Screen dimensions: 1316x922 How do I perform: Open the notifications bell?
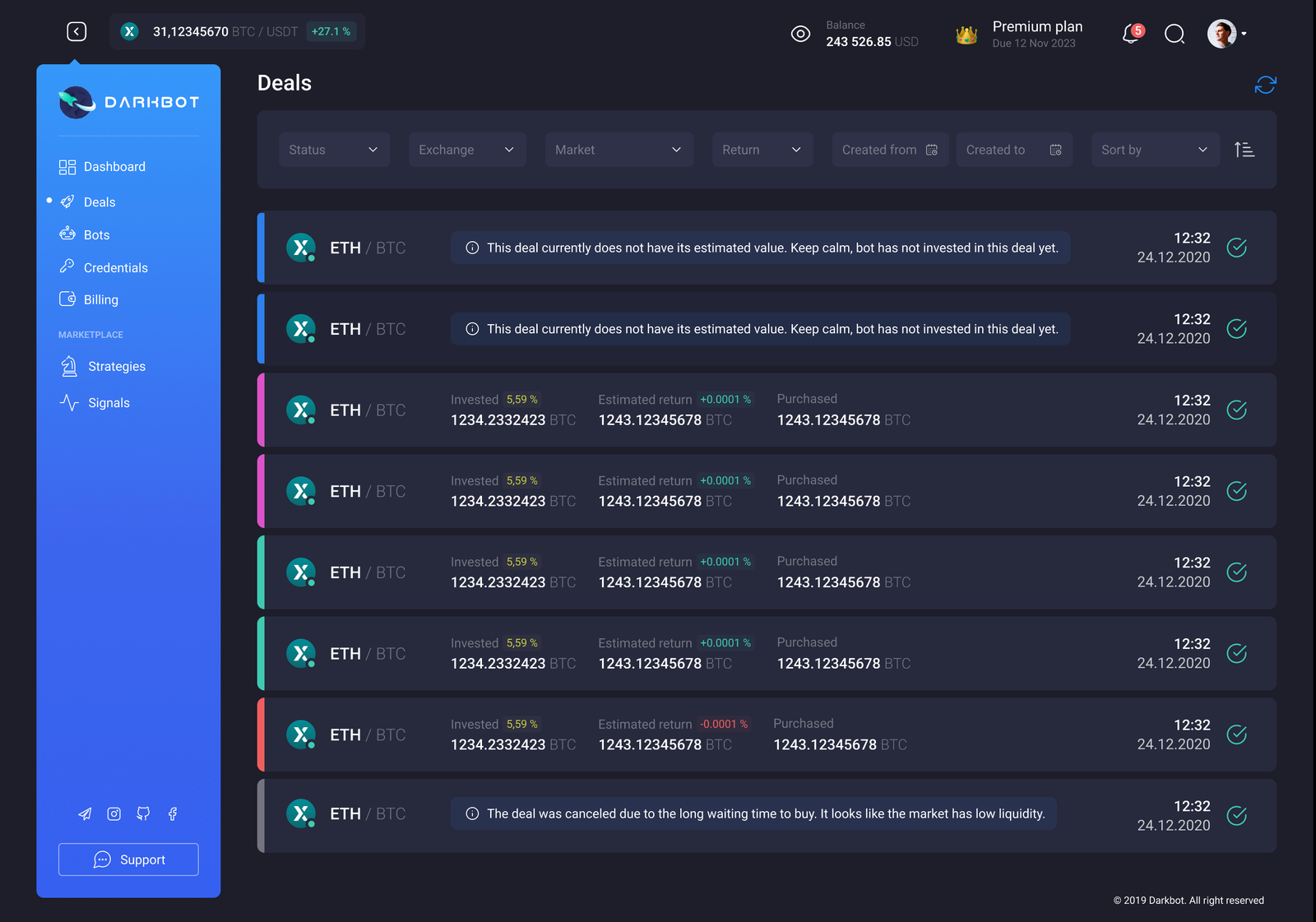tap(1132, 34)
